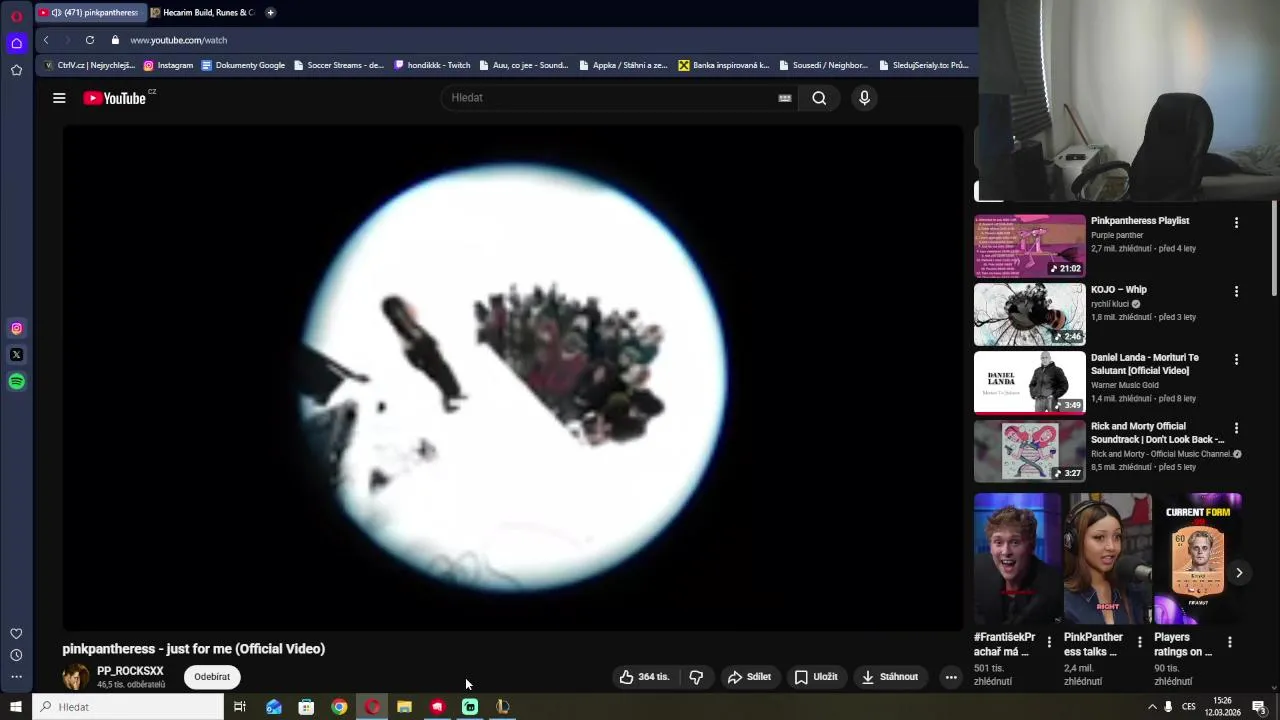View site info via the padlock icon

(x=115, y=40)
